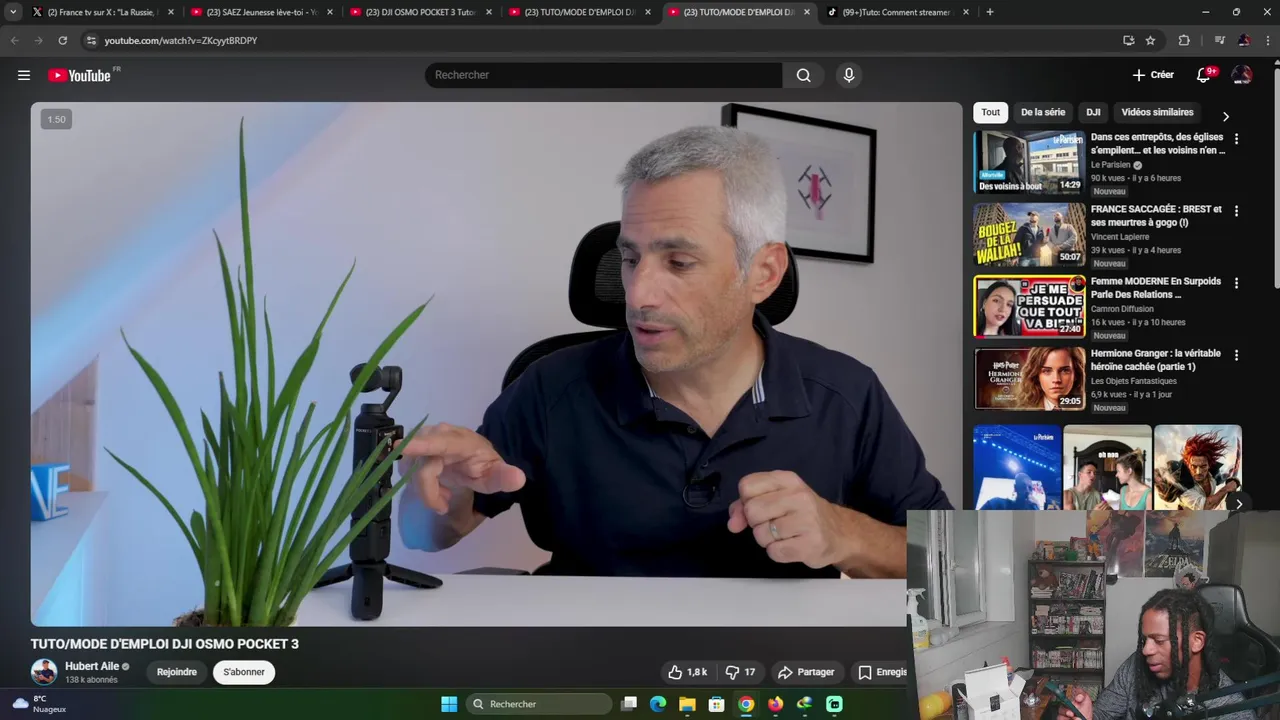Go back with the browser back arrow

pyautogui.click(x=14, y=40)
